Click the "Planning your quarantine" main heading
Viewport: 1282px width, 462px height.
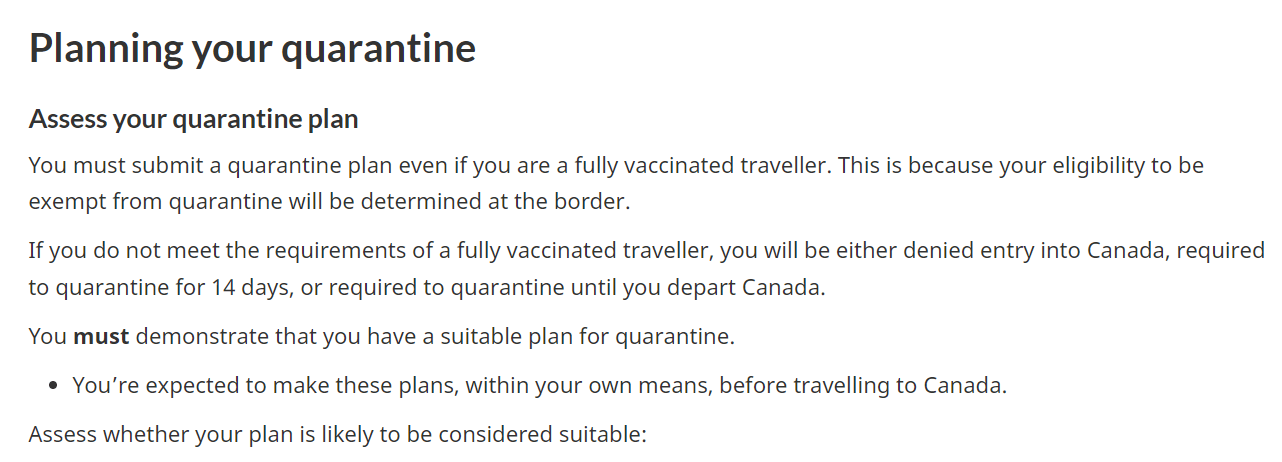[252, 48]
